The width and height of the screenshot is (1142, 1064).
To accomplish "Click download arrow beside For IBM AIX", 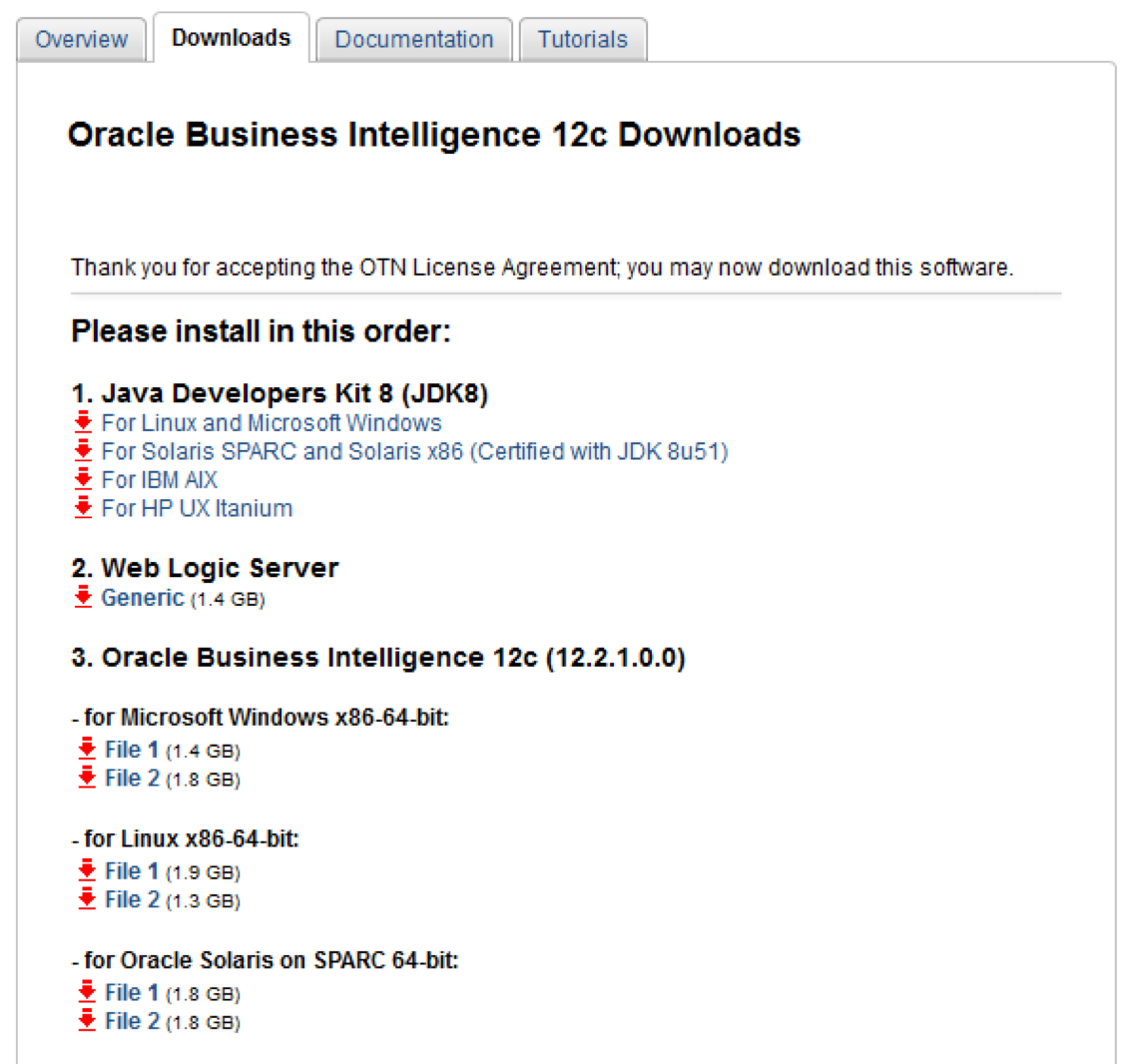I will (x=84, y=478).
